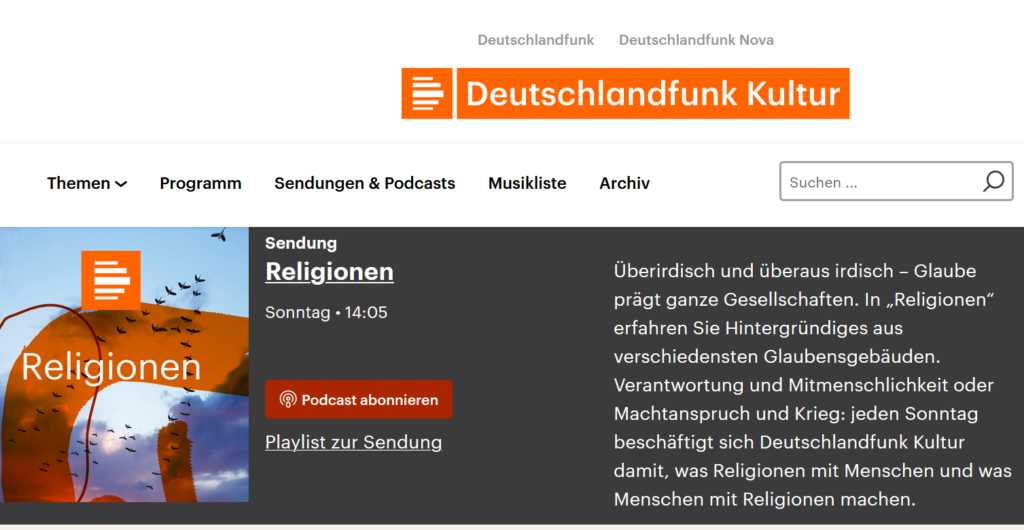
Task: Open the Religionen show title link
Action: click(329, 272)
